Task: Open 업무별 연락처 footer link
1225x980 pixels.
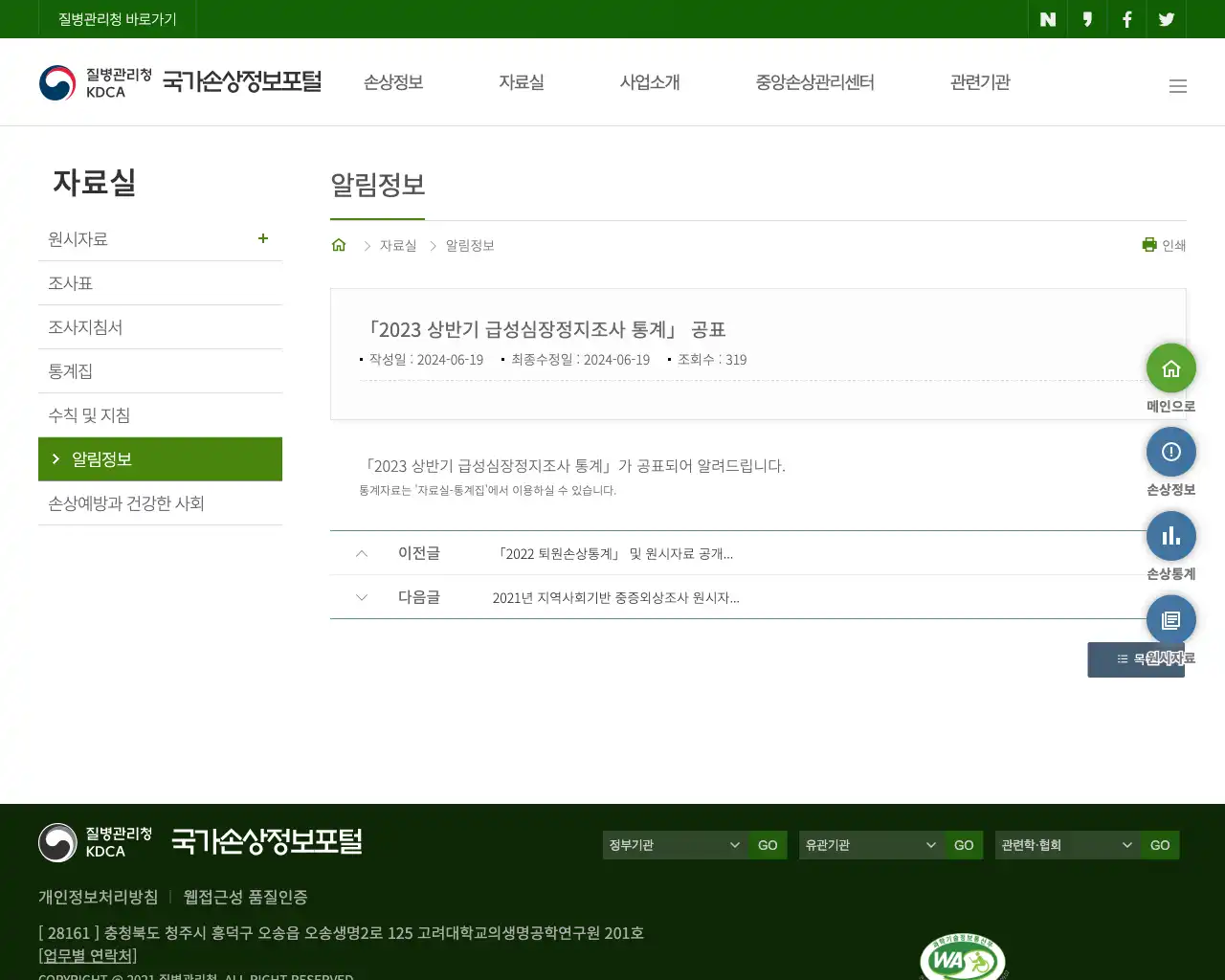Action: [x=88, y=955]
